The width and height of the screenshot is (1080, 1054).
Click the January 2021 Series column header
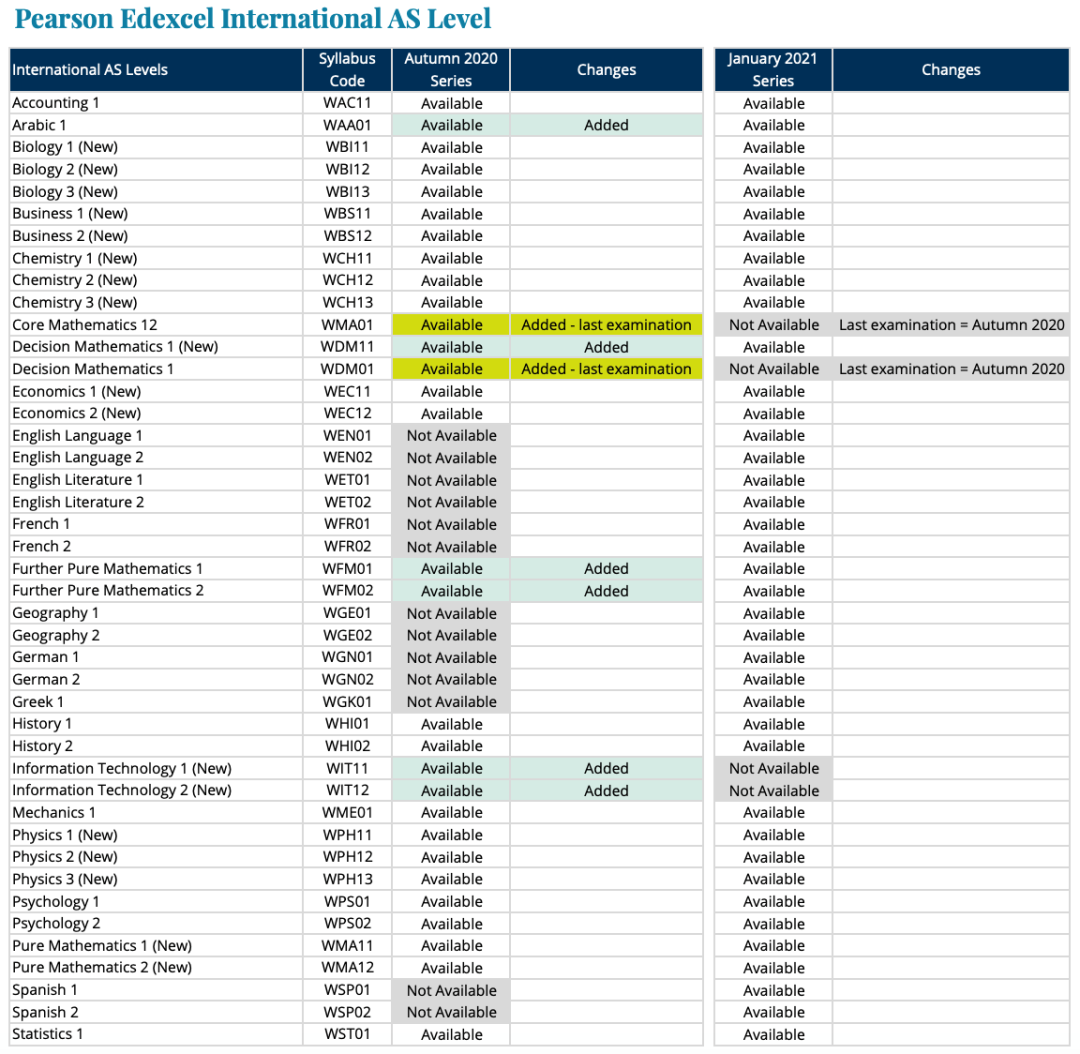pos(773,70)
